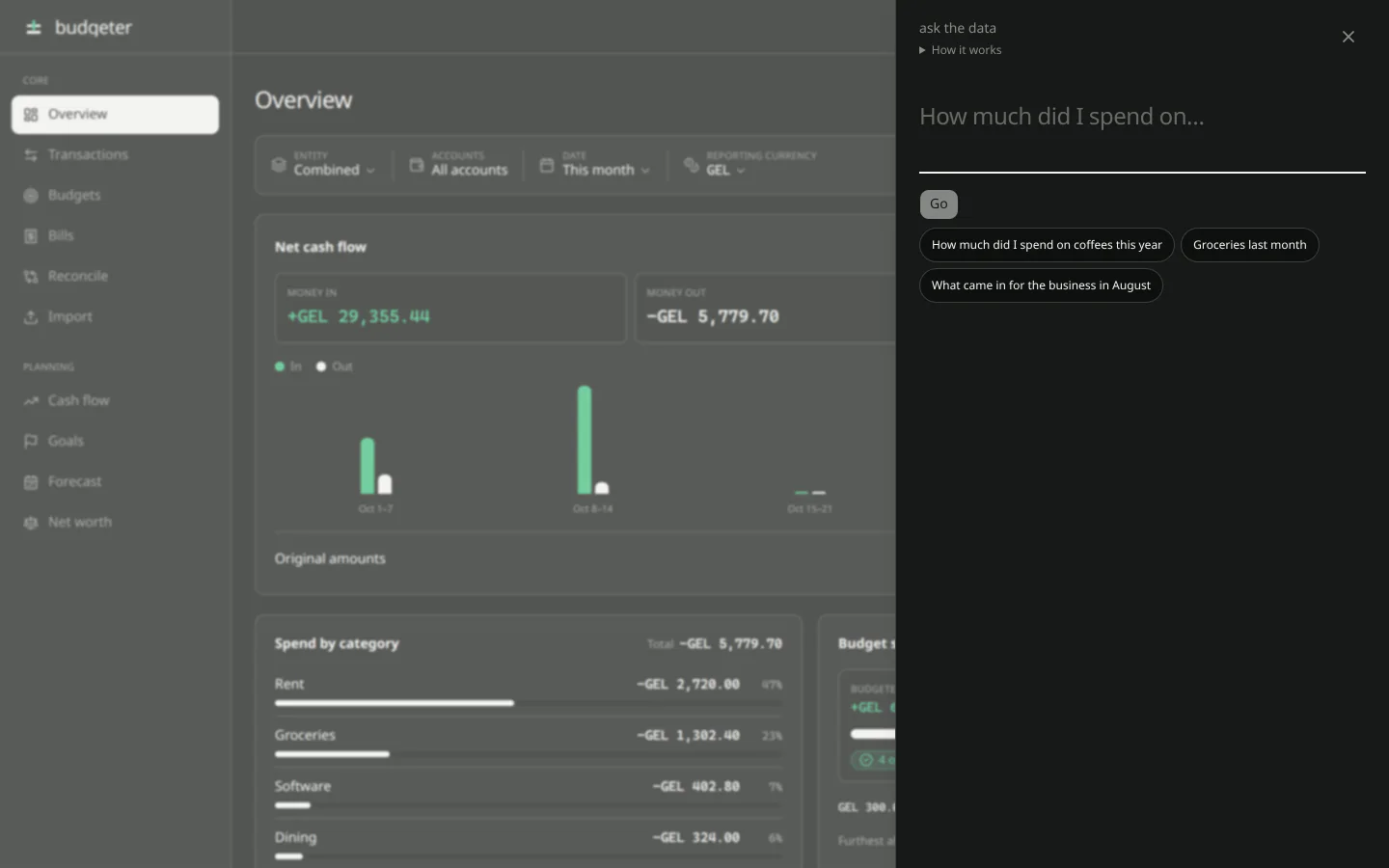The width and height of the screenshot is (1389, 868).
Task: Open the Budgets section
Action: [x=115, y=196]
